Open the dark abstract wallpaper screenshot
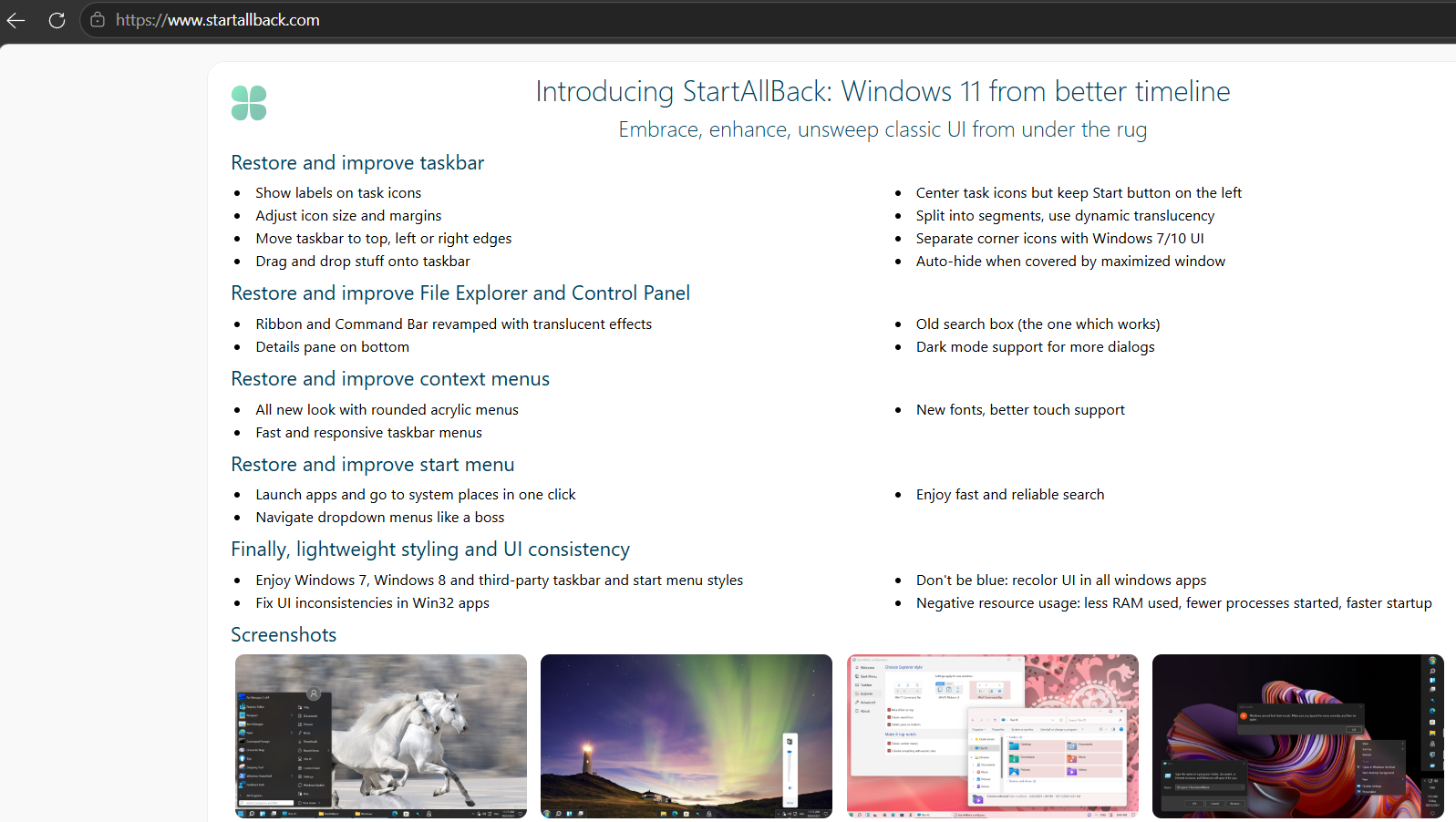This screenshot has width=1456, height=822. click(1298, 736)
